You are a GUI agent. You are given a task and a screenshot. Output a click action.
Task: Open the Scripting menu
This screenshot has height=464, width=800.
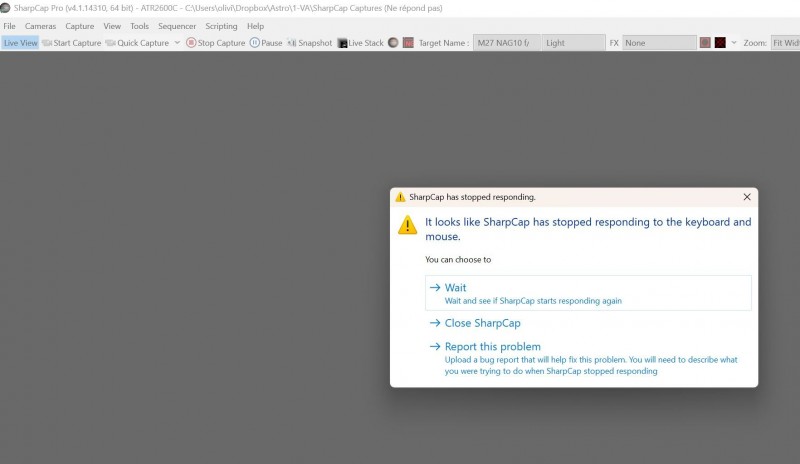[221, 26]
